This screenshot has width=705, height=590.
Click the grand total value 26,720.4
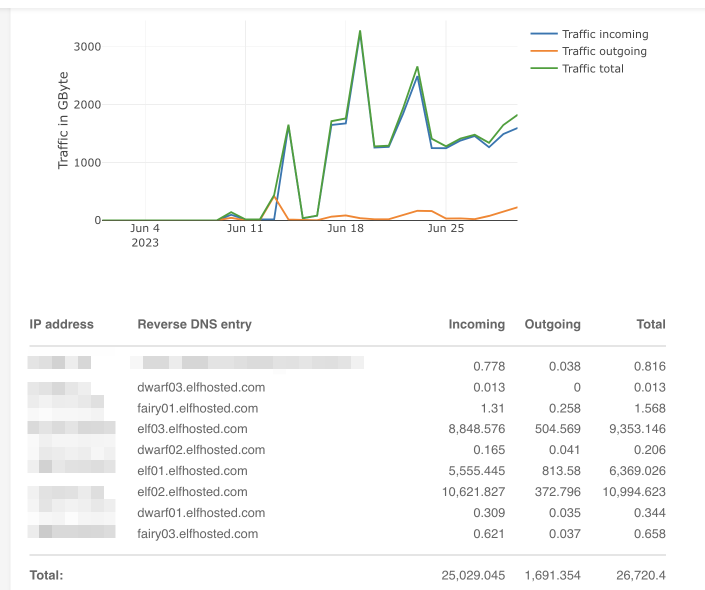pyautogui.click(x=643, y=576)
